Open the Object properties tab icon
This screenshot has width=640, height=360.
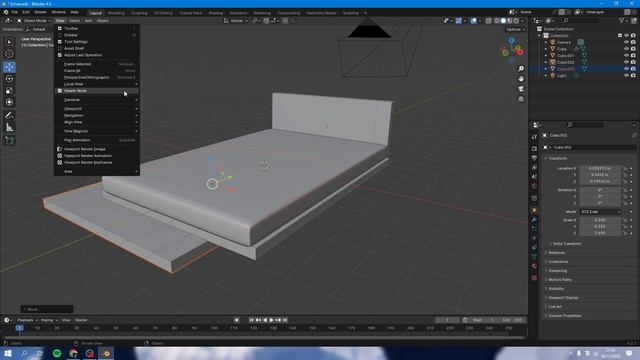[534, 211]
